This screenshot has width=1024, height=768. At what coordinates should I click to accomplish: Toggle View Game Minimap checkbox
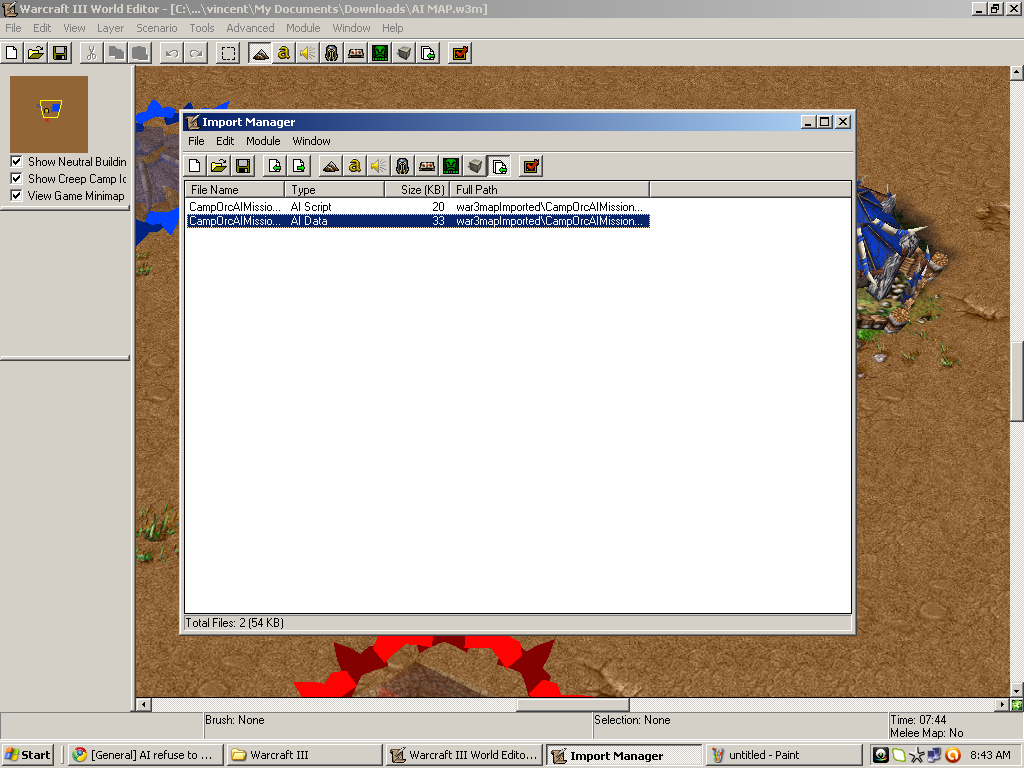pos(16,195)
